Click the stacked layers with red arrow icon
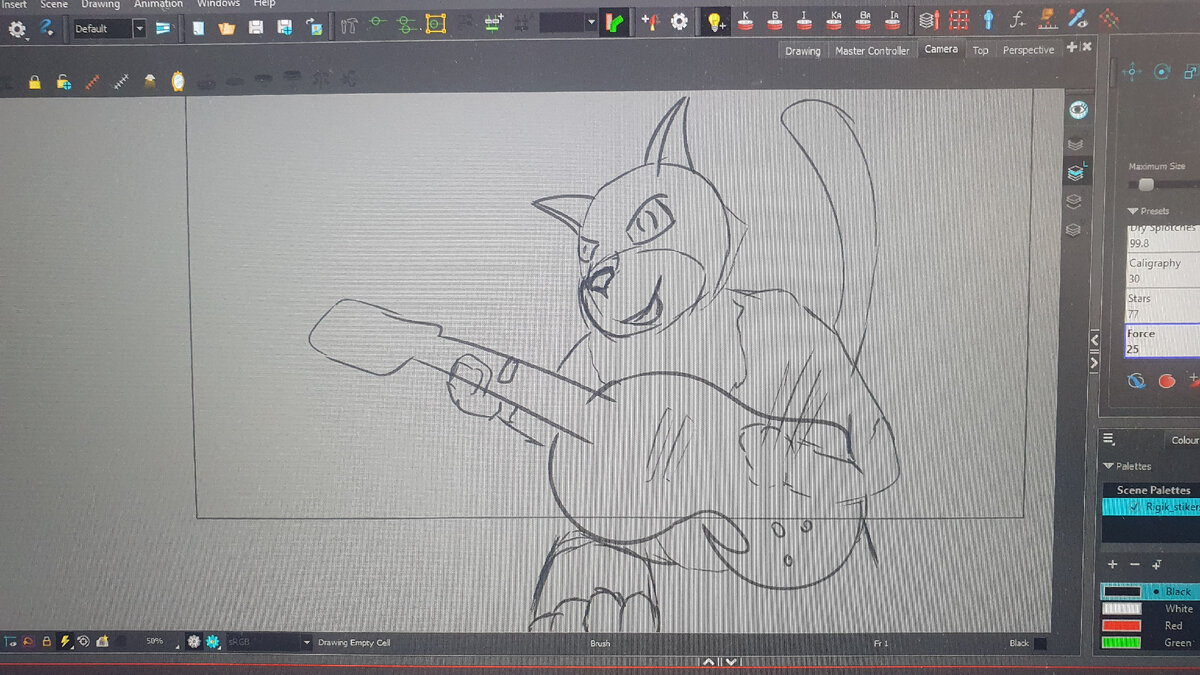Viewport: 1200px width, 675px height. (x=928, y=19)
